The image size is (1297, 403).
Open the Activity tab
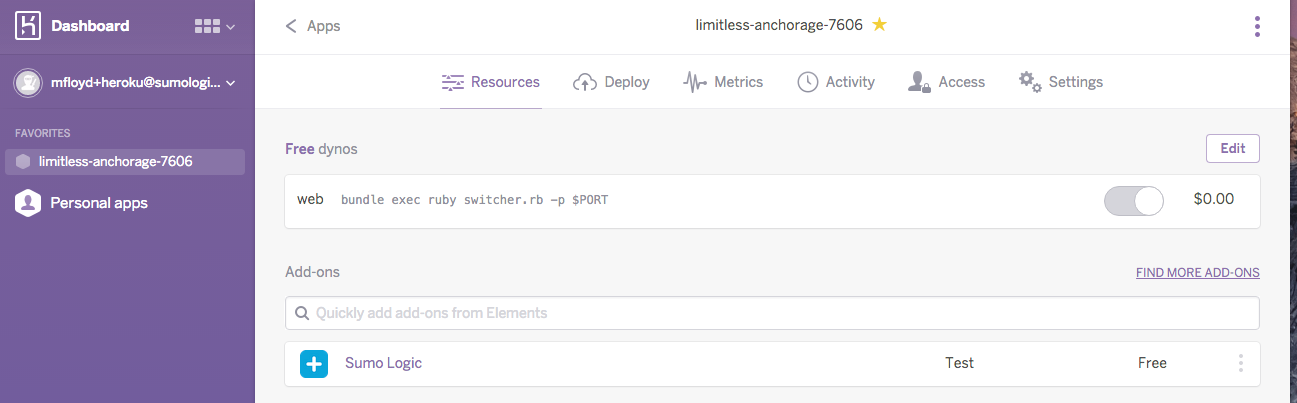[836, 82]
